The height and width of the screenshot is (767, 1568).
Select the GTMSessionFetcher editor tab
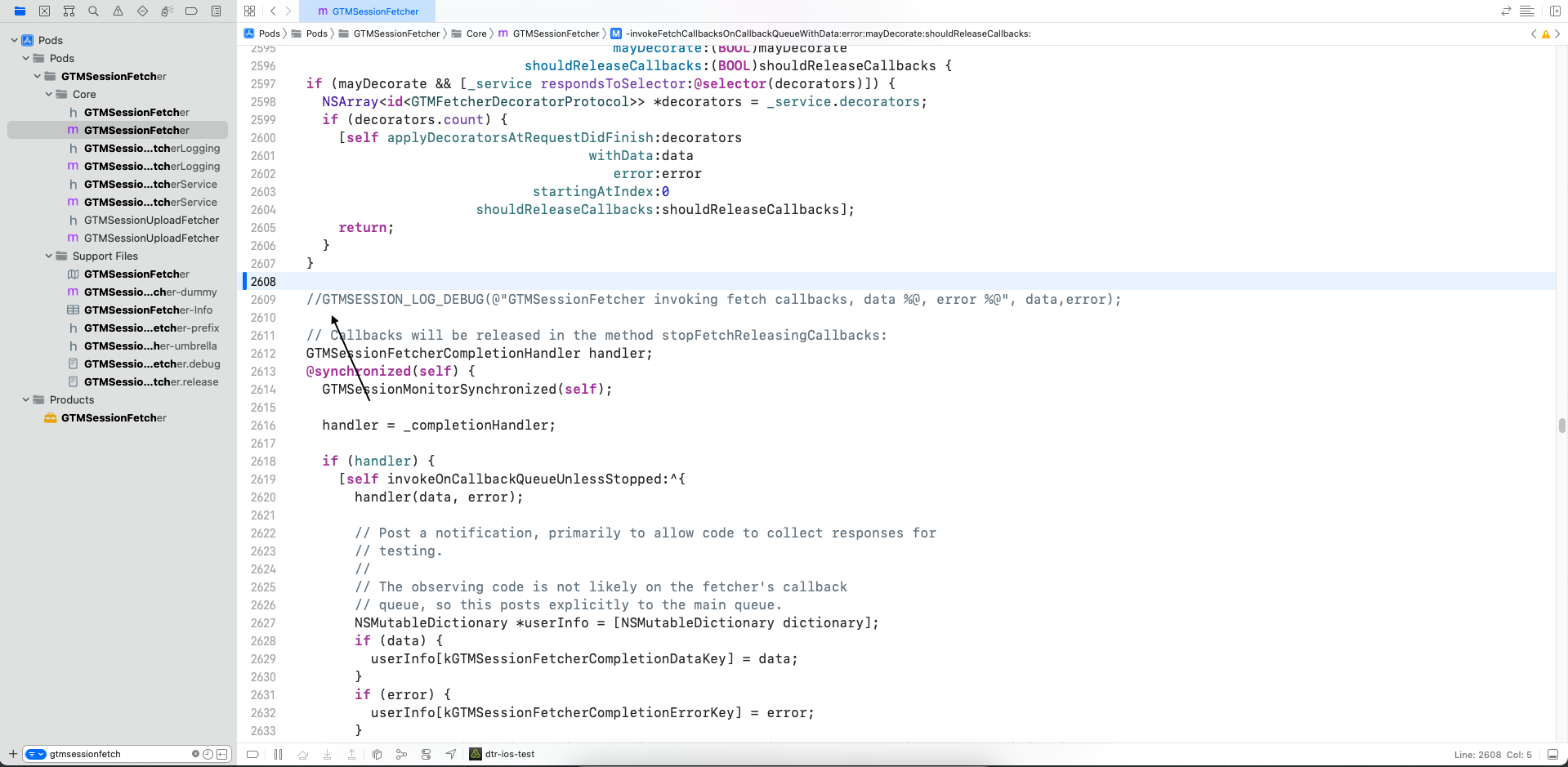(x=368, y=11)
